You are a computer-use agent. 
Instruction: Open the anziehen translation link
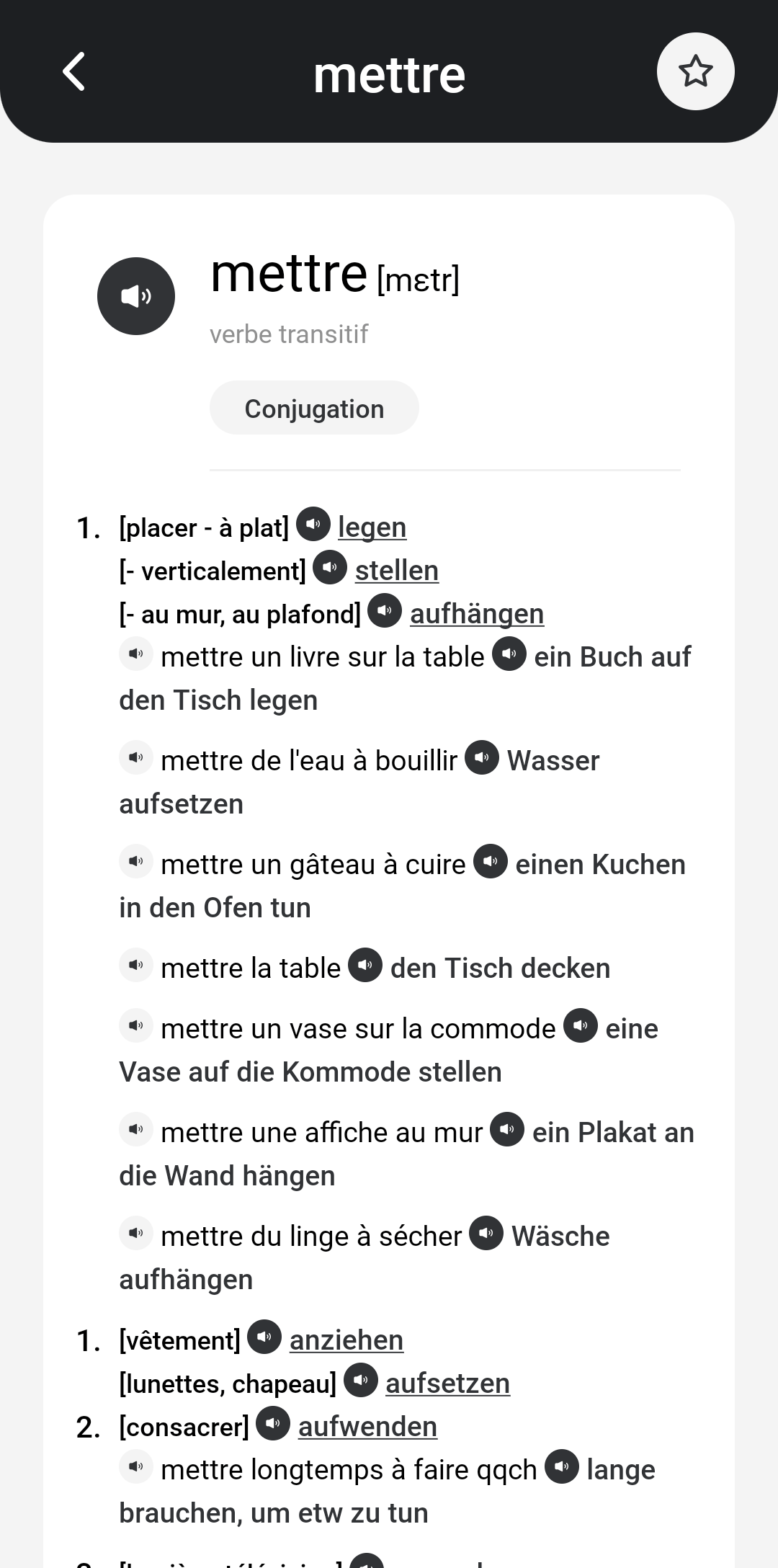(346, 1340)
